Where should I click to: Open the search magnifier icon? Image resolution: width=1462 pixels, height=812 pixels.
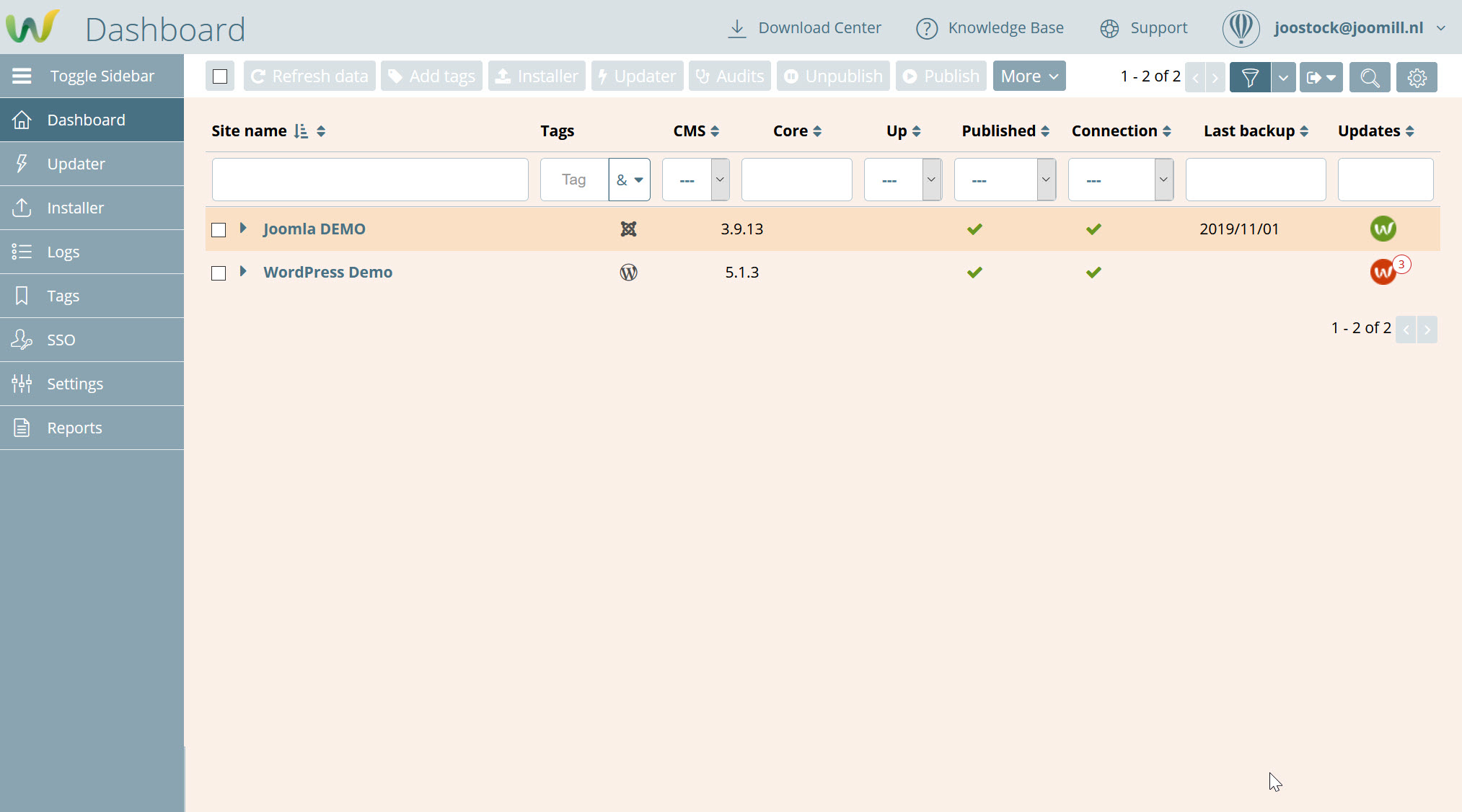tap(1369, 76)
